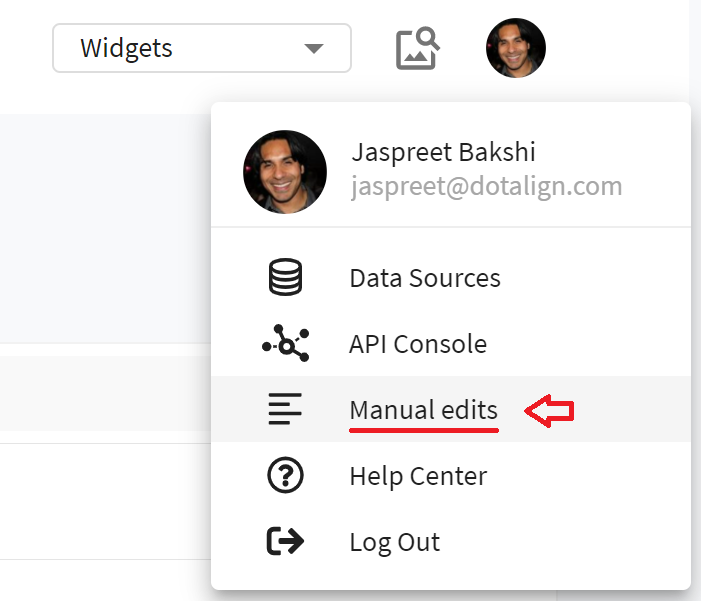702x601 pixels.
Task: Click the user avatar in the top bar
Action: click(x=516, y=48)
